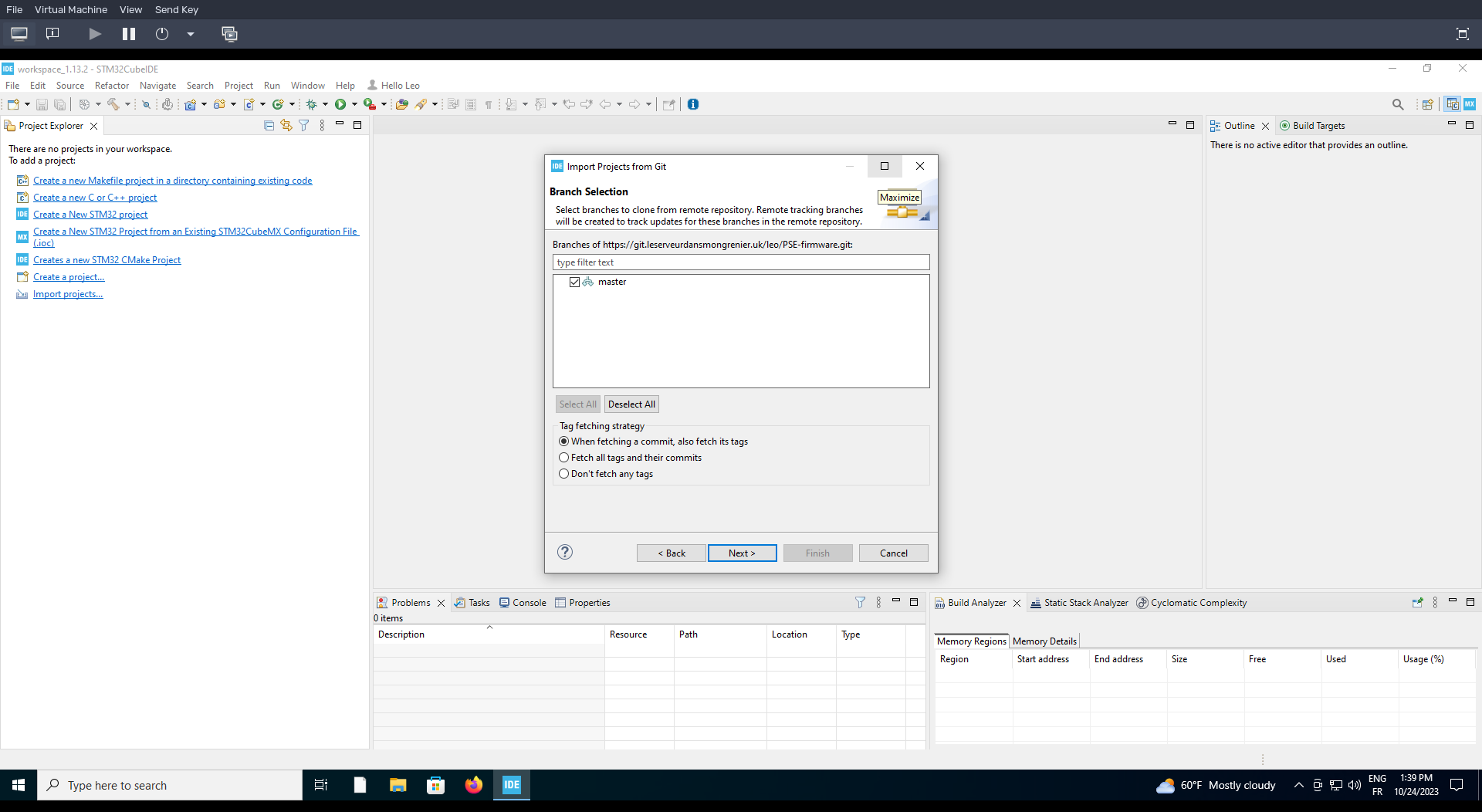Click 'Create a New STM32 project' link
1482x812 pixels.
click(x=90, y=215)
